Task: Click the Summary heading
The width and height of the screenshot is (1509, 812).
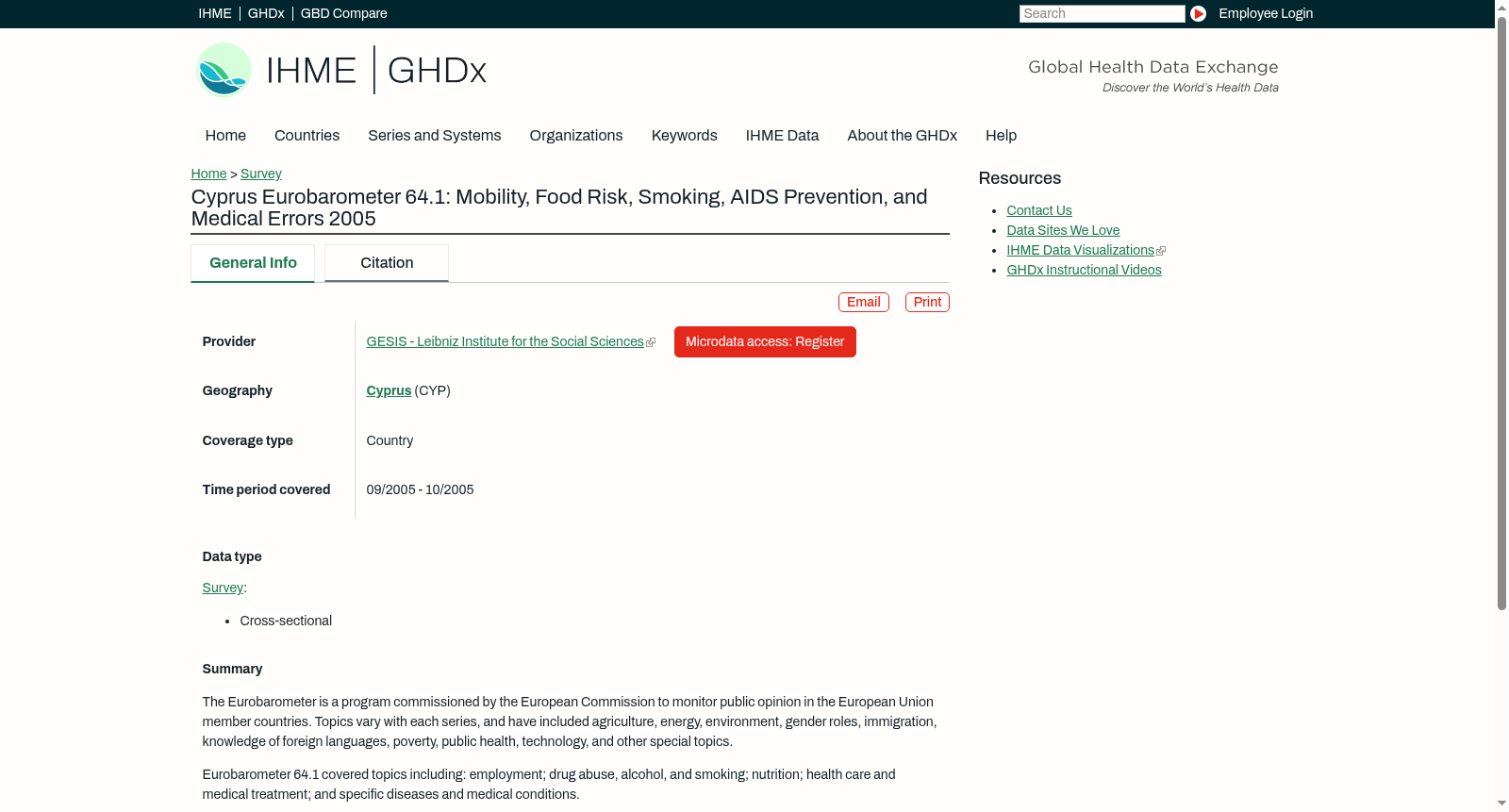Action: [x=232, y=669]
